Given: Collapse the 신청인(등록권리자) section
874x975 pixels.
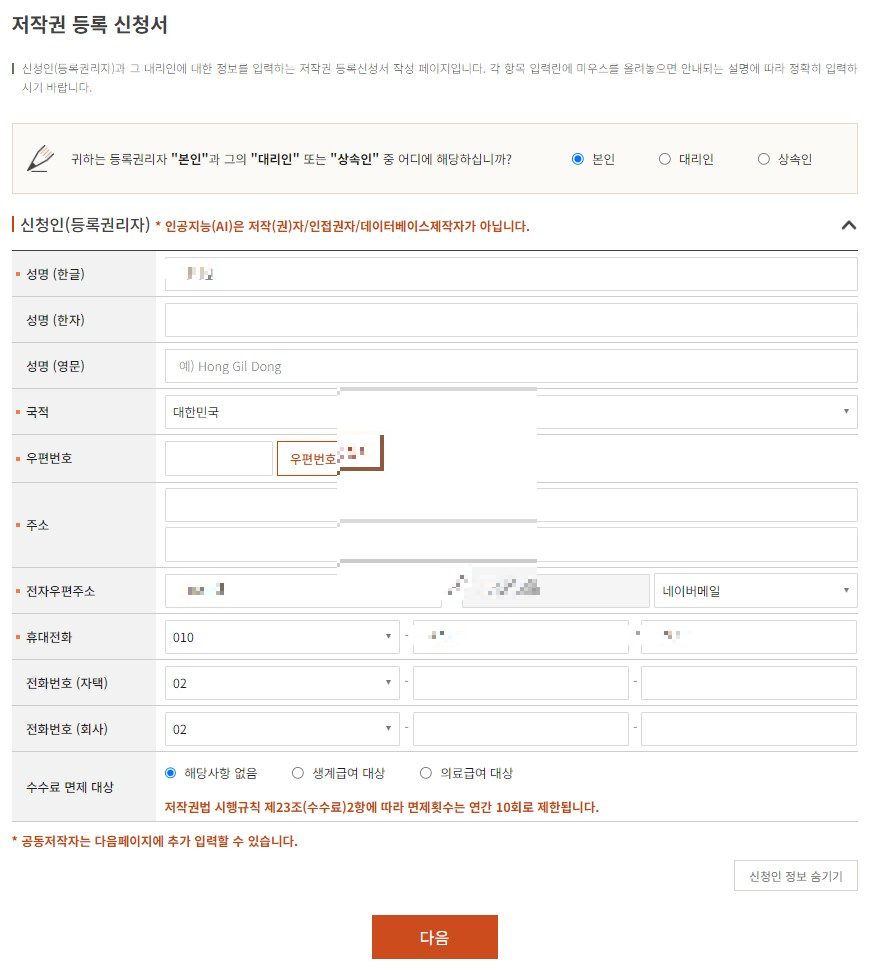Looking at the screenshot, I should pyautogui.click(x=849, y=226).
